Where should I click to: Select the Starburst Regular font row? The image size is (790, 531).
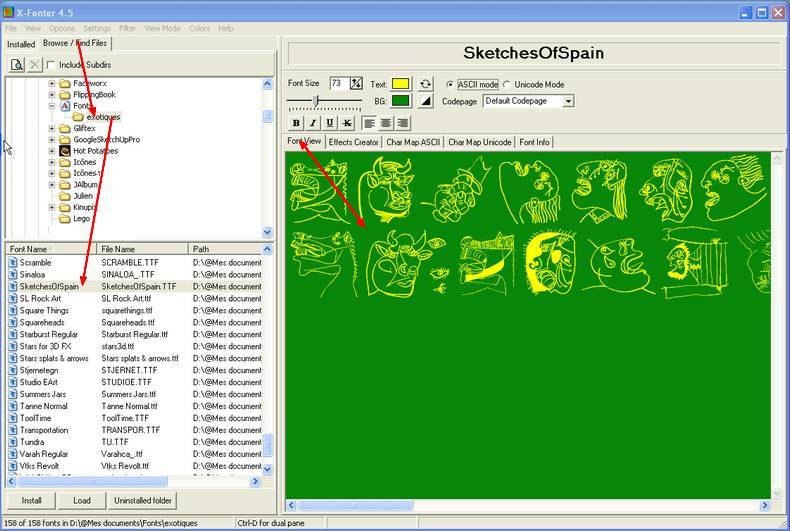[134, 335]
